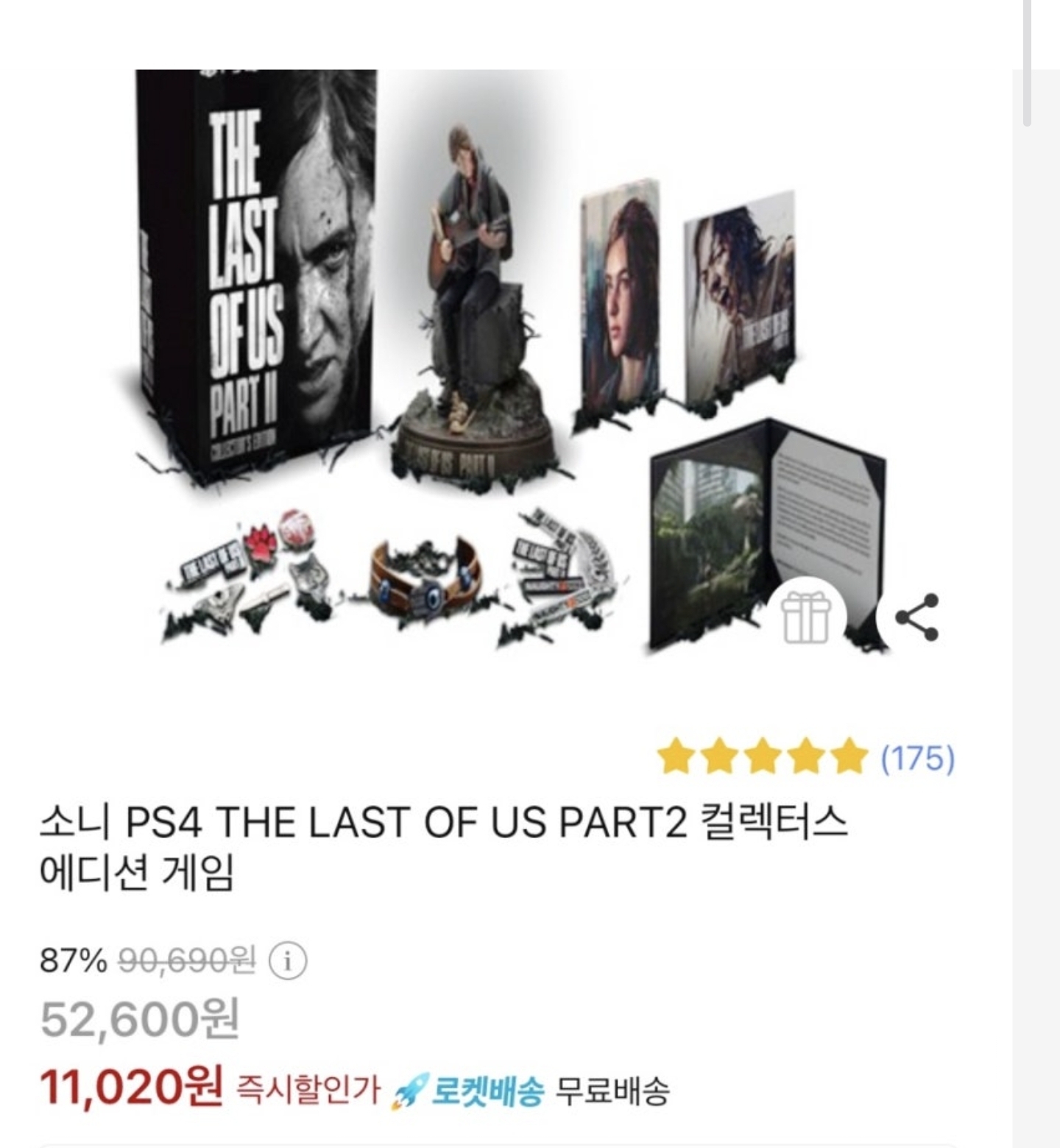Tap the 무료배송 free shipping label
Viewport: 1060px width, 1148px height.
coord(611,1091)
